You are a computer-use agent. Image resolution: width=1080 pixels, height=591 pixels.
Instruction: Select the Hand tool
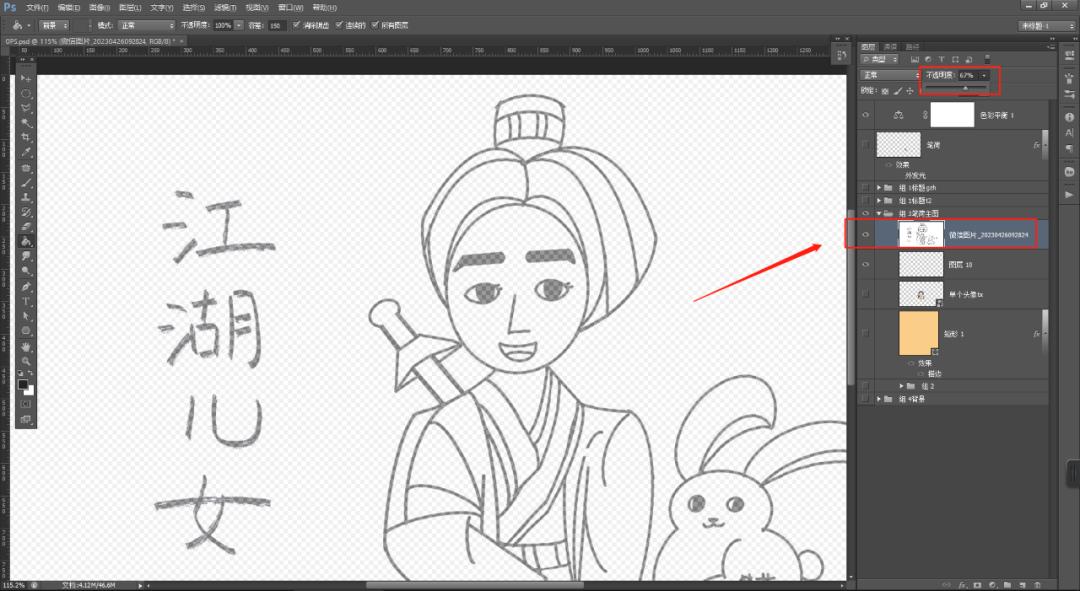(x=26, y=346)
